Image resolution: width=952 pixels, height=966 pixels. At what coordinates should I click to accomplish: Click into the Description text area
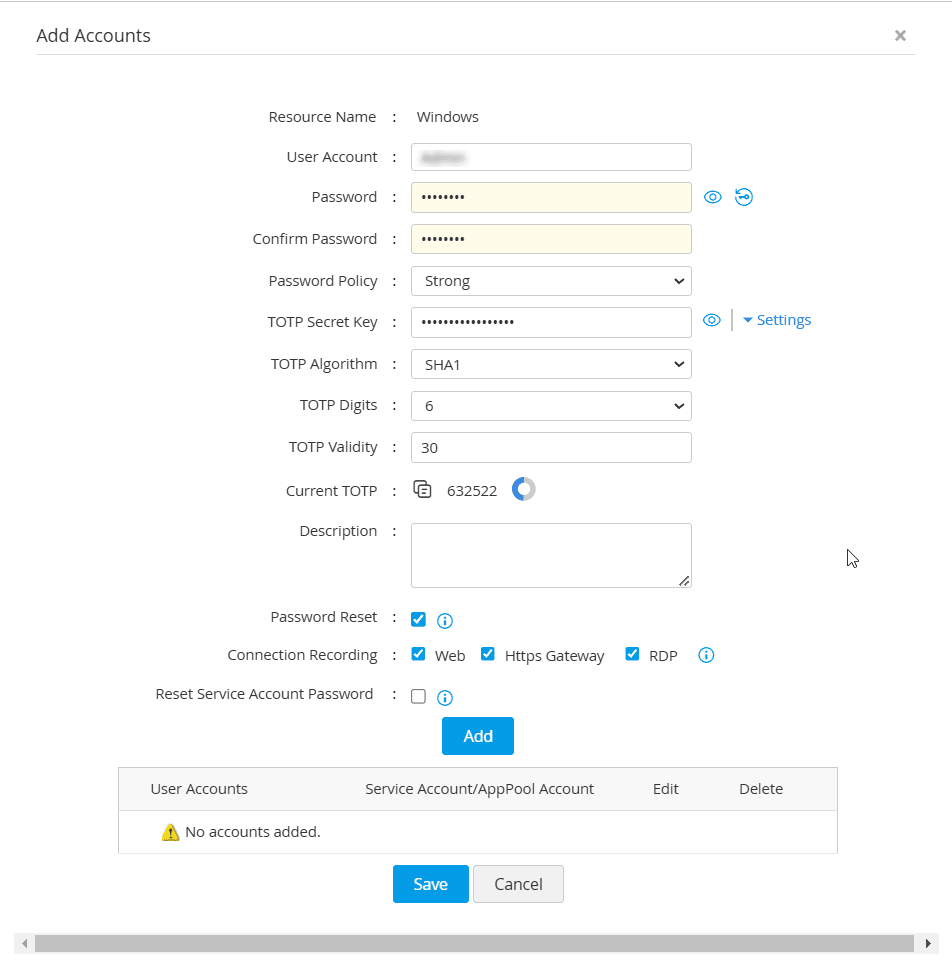click(551, 555)
